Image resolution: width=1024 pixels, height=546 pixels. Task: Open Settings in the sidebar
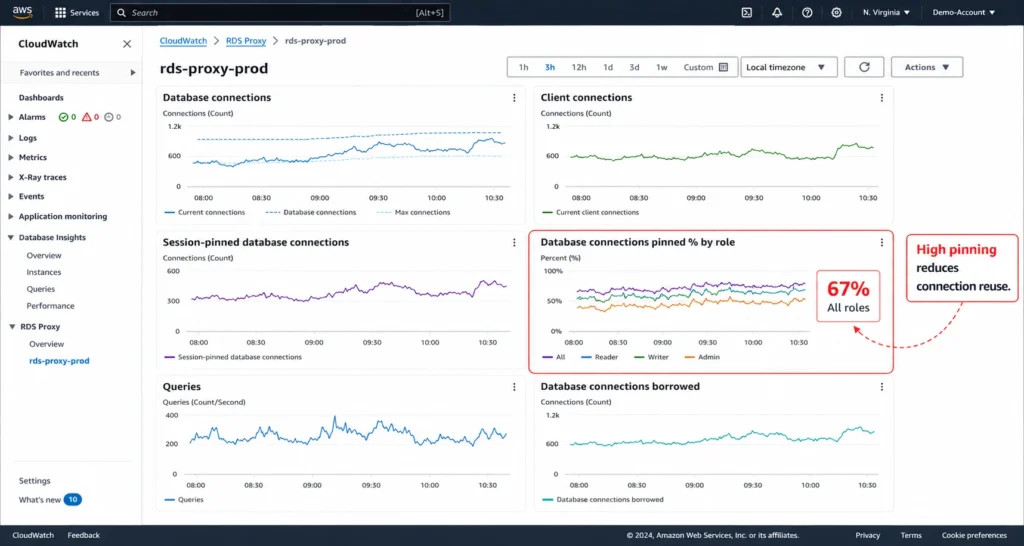pos(35,481)
